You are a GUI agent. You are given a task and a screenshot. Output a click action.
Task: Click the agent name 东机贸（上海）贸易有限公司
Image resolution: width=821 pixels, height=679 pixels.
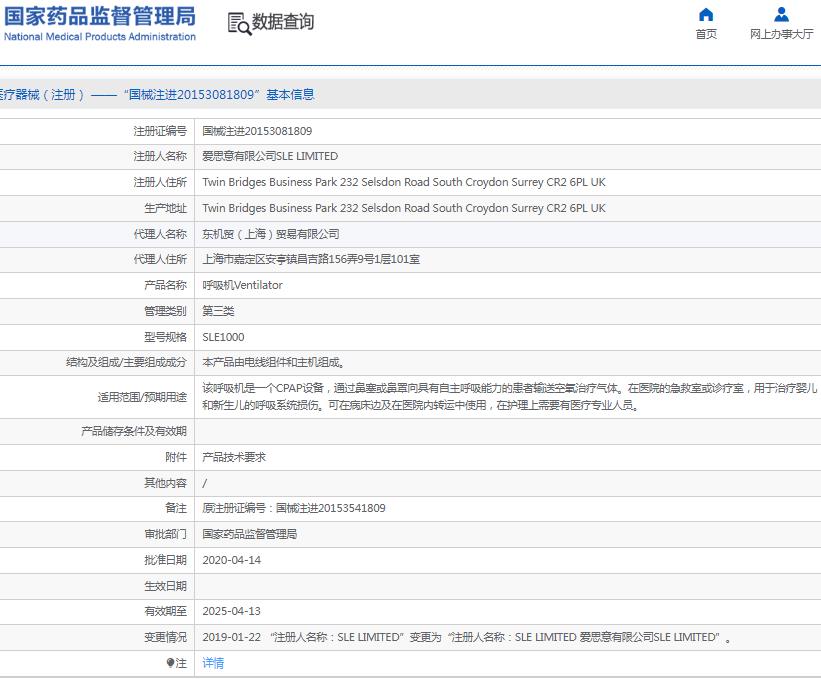click(x=271, y=234)
